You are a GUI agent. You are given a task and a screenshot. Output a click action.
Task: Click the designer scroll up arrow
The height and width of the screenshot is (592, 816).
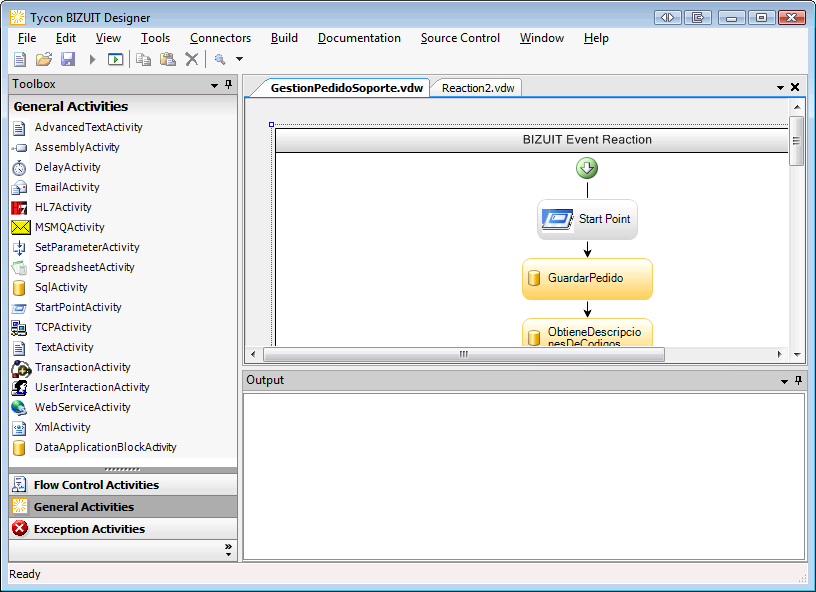[797, 107]
